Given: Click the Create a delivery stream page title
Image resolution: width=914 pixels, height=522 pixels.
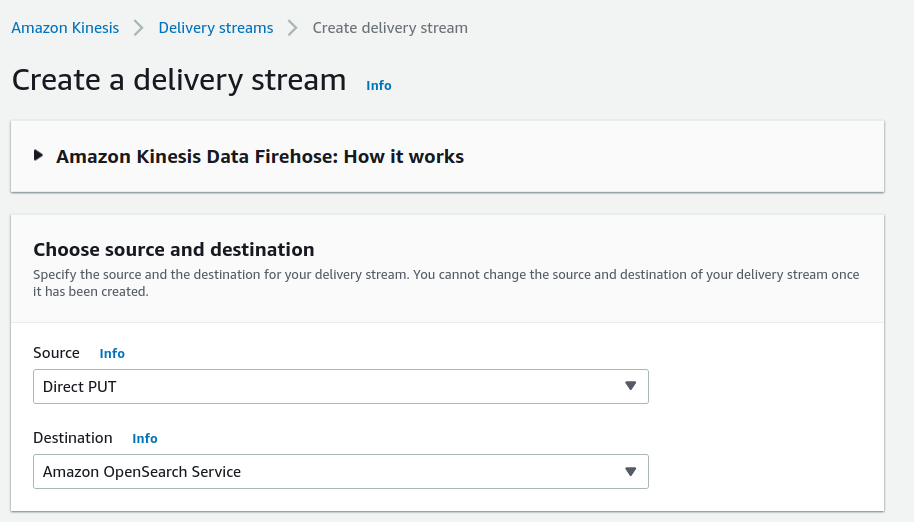Looking at the screenshot, I should pyautogui.click(x=179, y=80).
